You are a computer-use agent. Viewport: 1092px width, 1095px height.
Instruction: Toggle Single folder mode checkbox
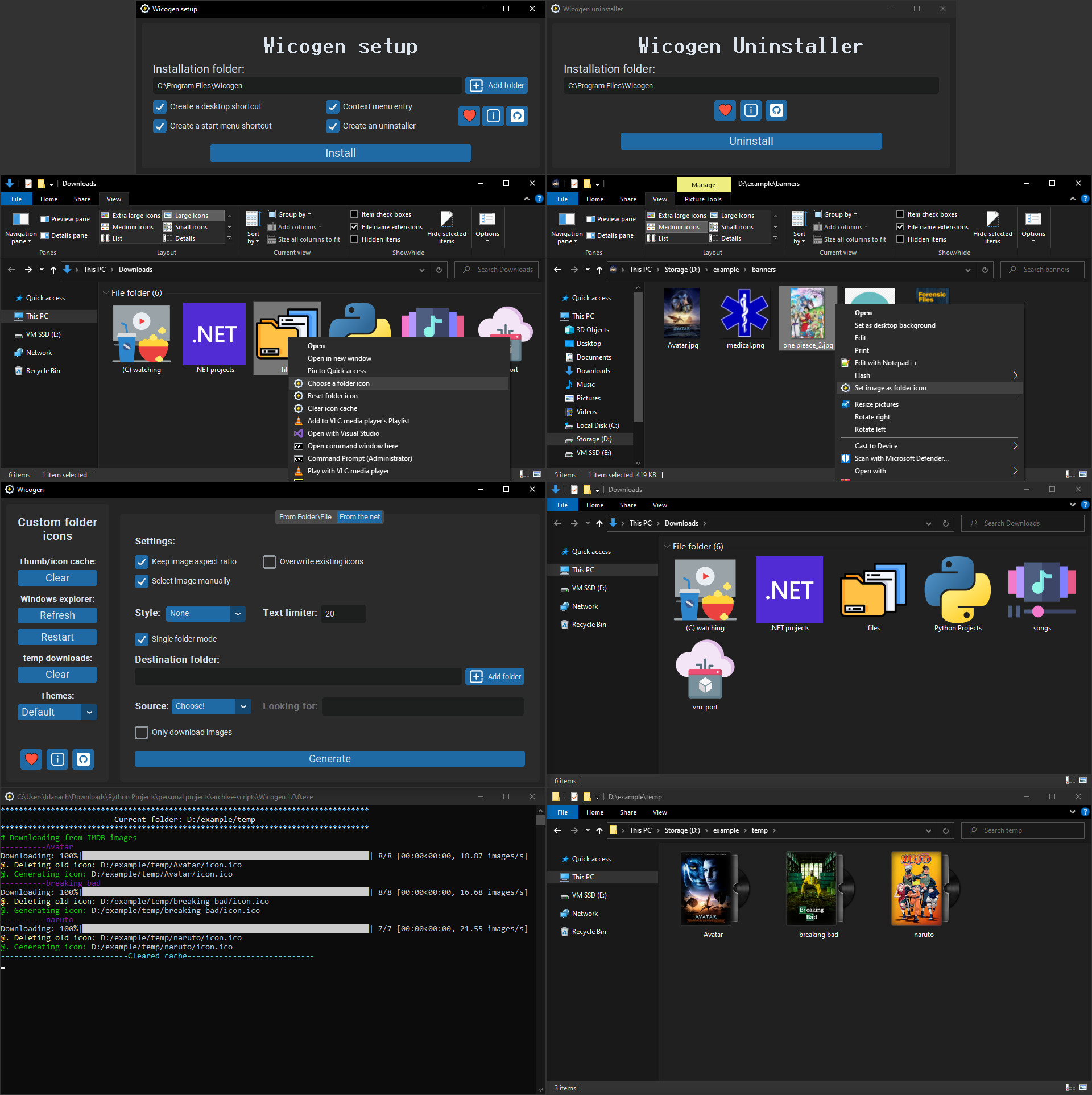(142, 639)
